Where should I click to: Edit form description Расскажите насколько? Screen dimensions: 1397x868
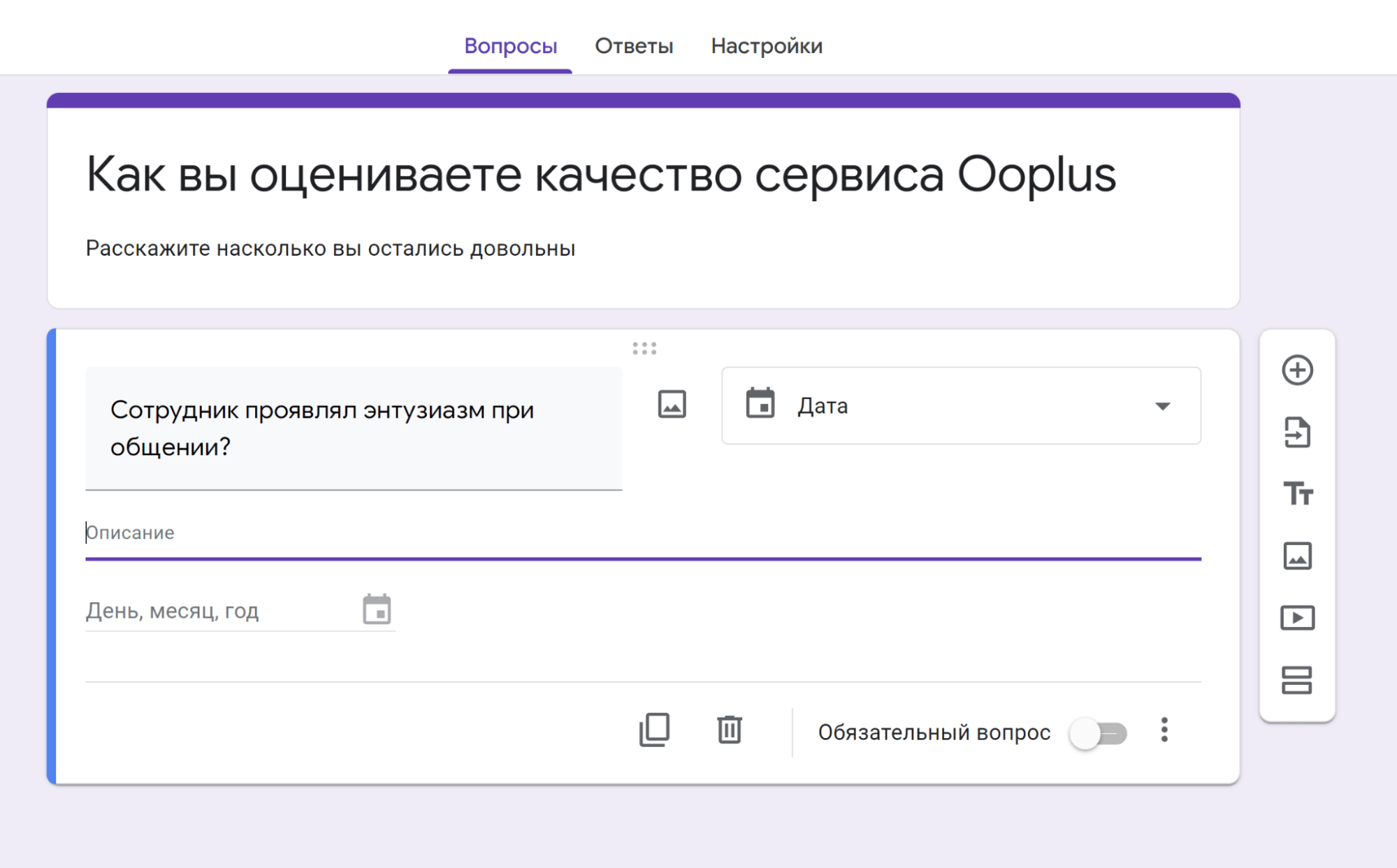330,249
